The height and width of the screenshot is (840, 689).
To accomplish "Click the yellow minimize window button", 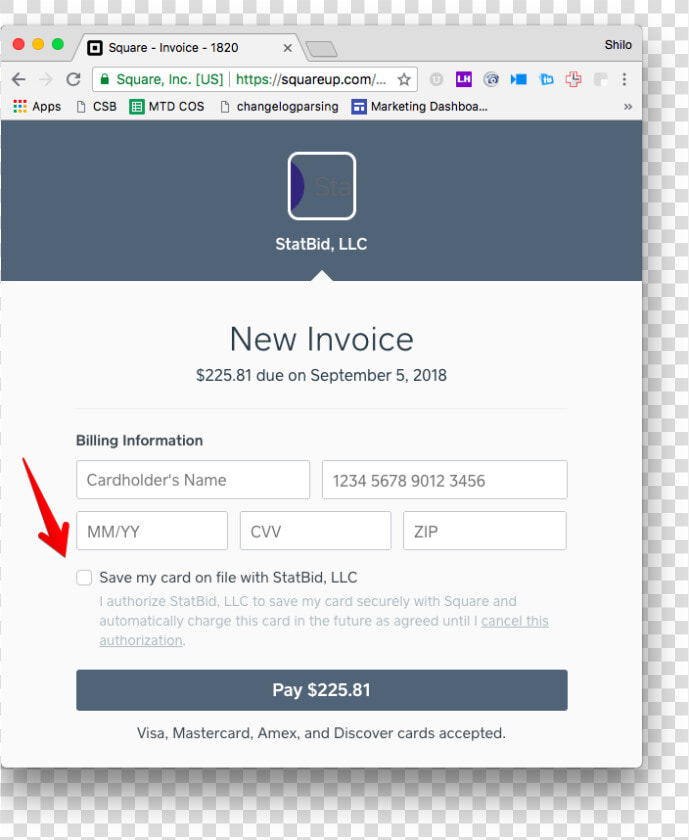I will tap(38, 44).
